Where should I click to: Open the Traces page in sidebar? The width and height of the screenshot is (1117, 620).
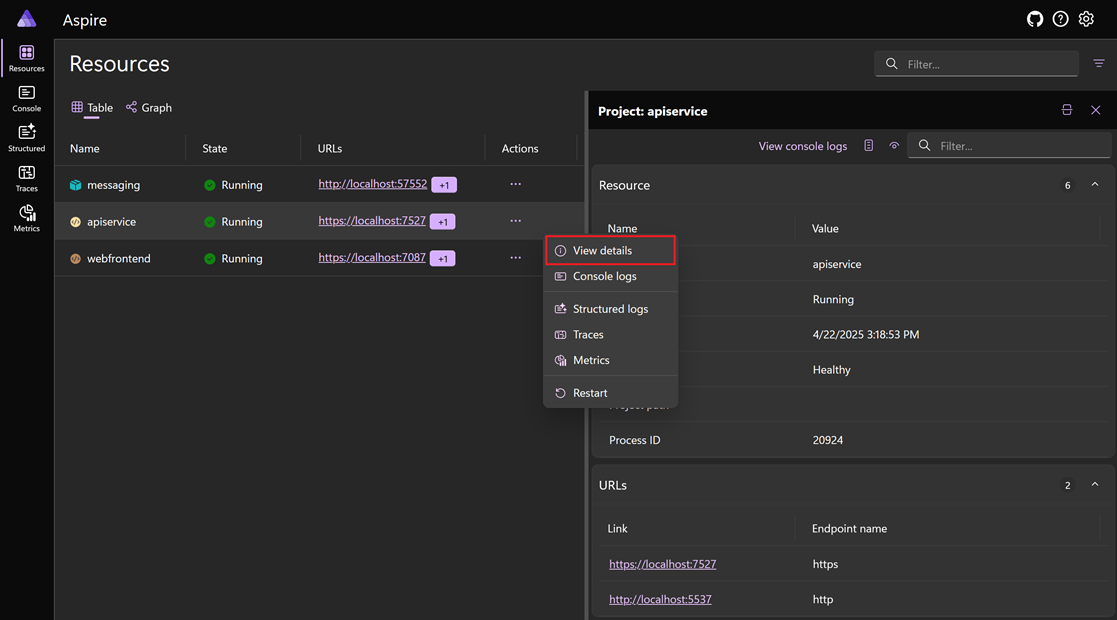pos(26,178)
